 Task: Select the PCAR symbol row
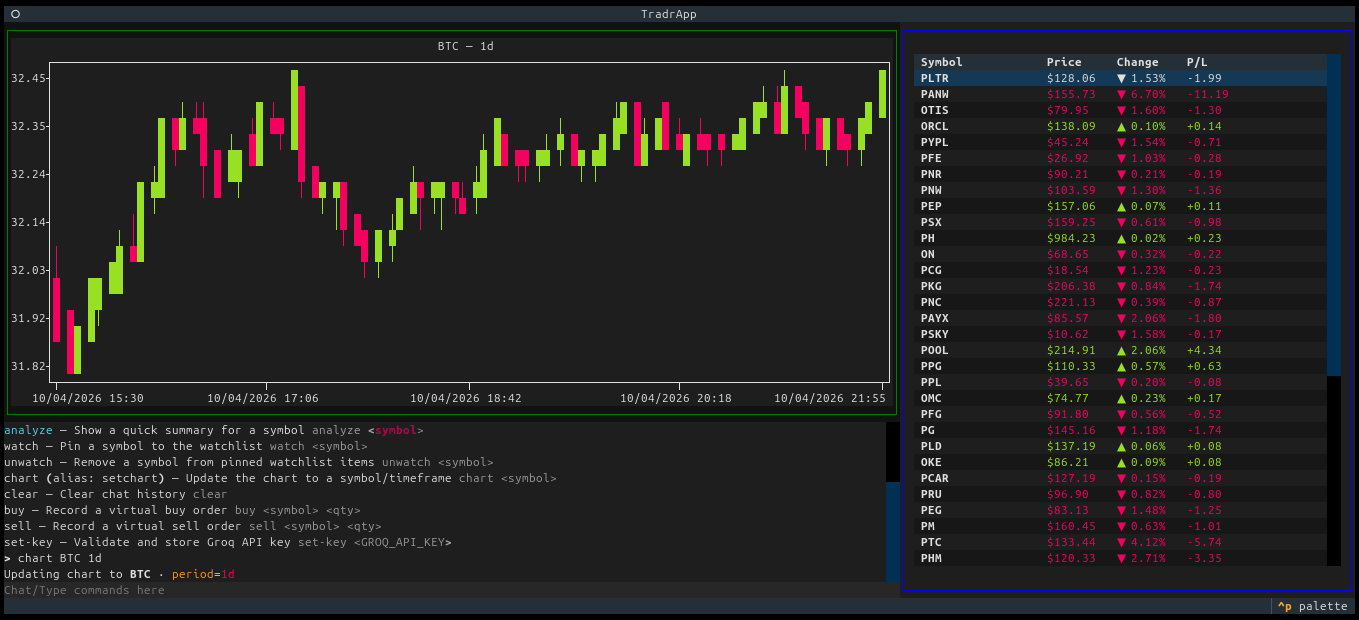point(1120,478)
